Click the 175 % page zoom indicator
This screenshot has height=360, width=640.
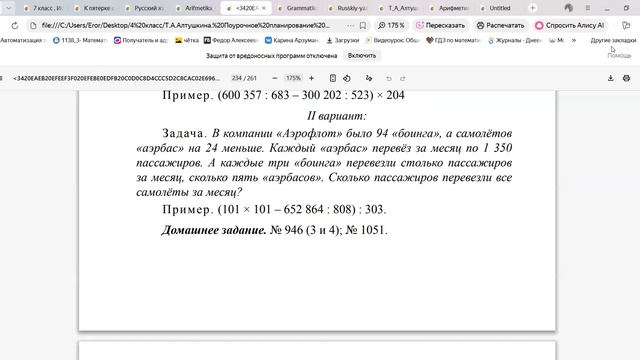pyautogui.click(x=391, y=25)
